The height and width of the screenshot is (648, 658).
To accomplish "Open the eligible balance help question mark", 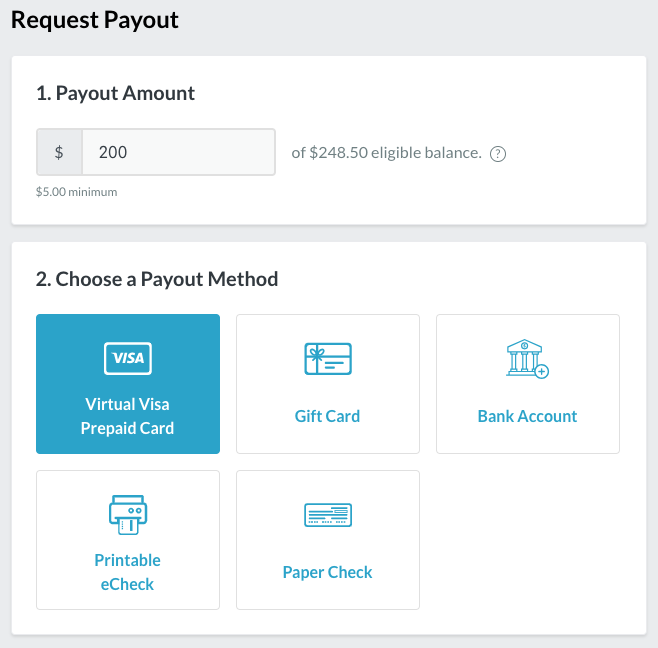I will [498, 154].
